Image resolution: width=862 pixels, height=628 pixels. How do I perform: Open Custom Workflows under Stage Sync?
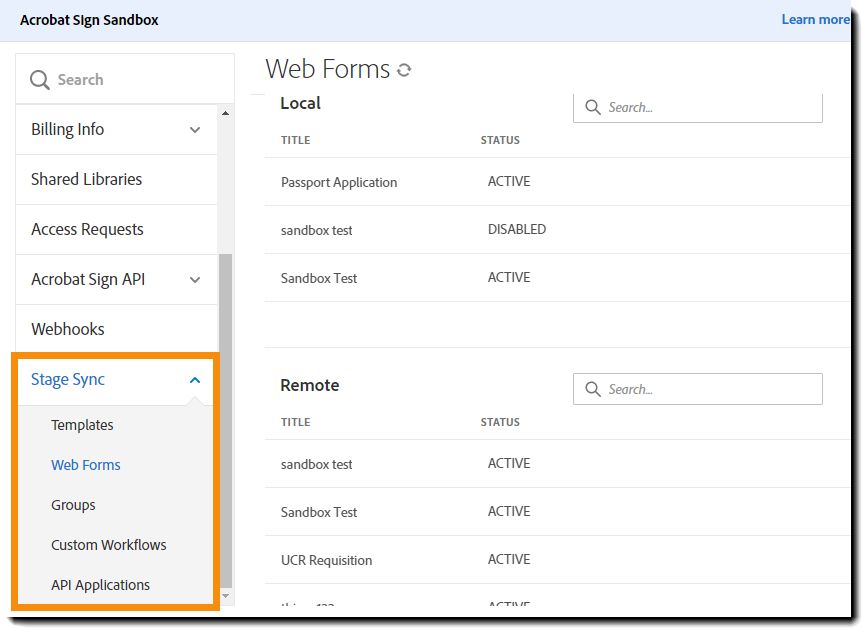pyautogui.click(x=109, y=545)
